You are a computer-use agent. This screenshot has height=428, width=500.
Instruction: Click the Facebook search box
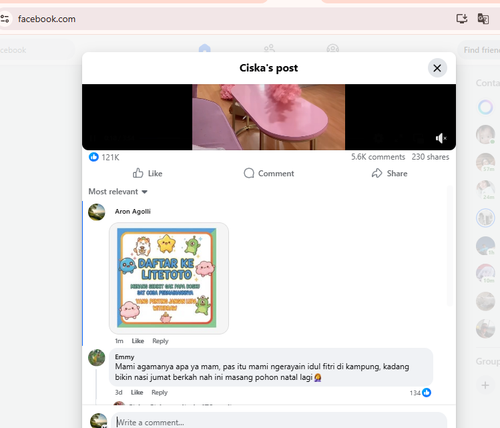tap(37, 50)
